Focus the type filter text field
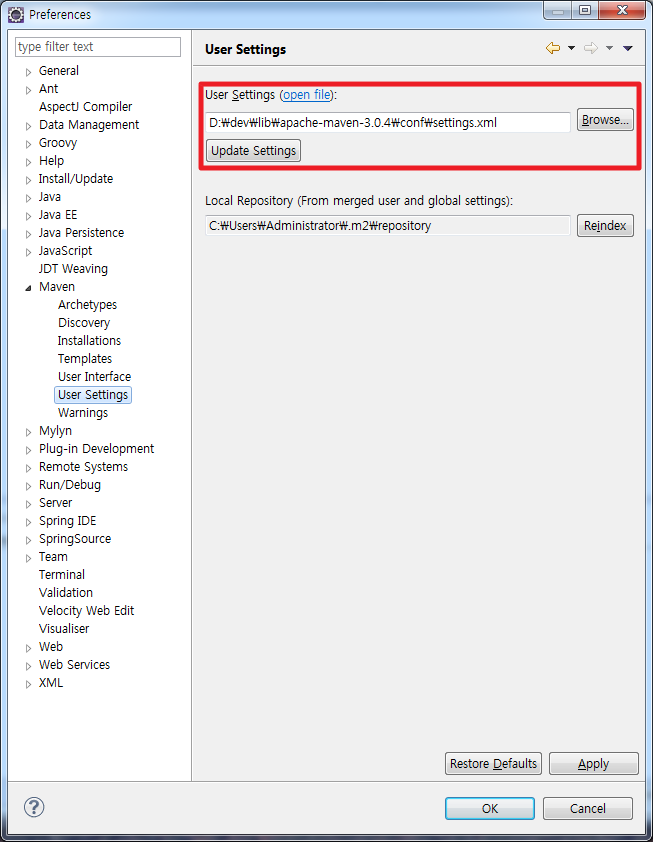This screenshot has height=842, width=653. [98, 47]
